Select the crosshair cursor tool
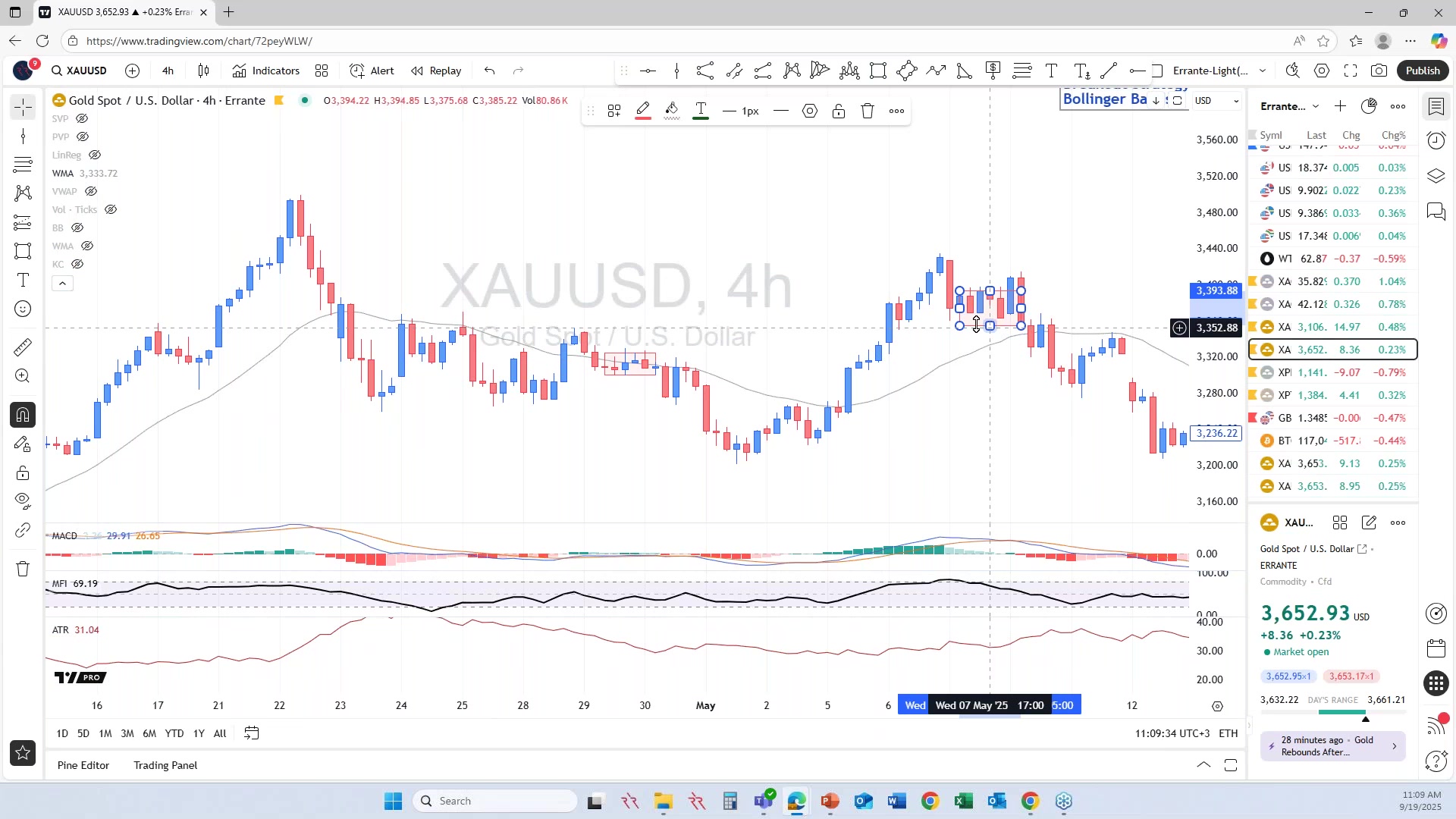Screen dimensions: 1456x819 23,107
